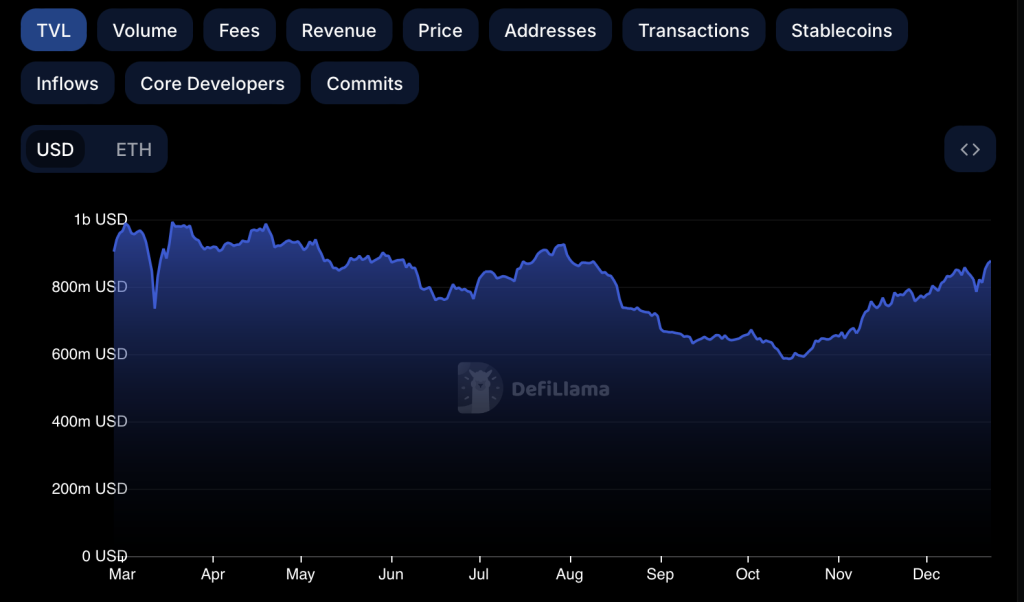This screenshot has width=1024, height=602.
Task: Select USD as chart denomination
Action: tap(55, 149)
